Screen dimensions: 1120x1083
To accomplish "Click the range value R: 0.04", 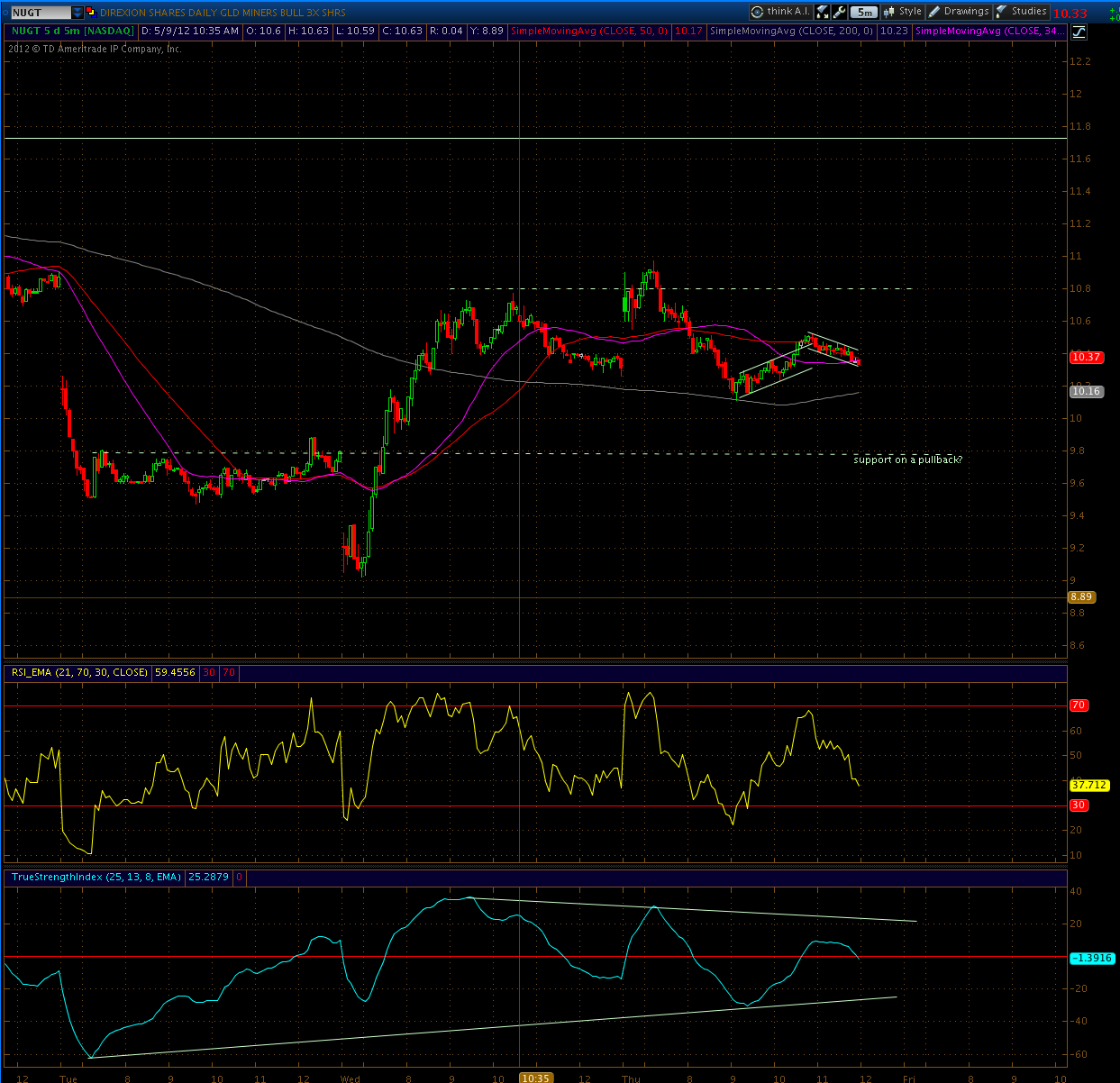I will click(446, 31).
